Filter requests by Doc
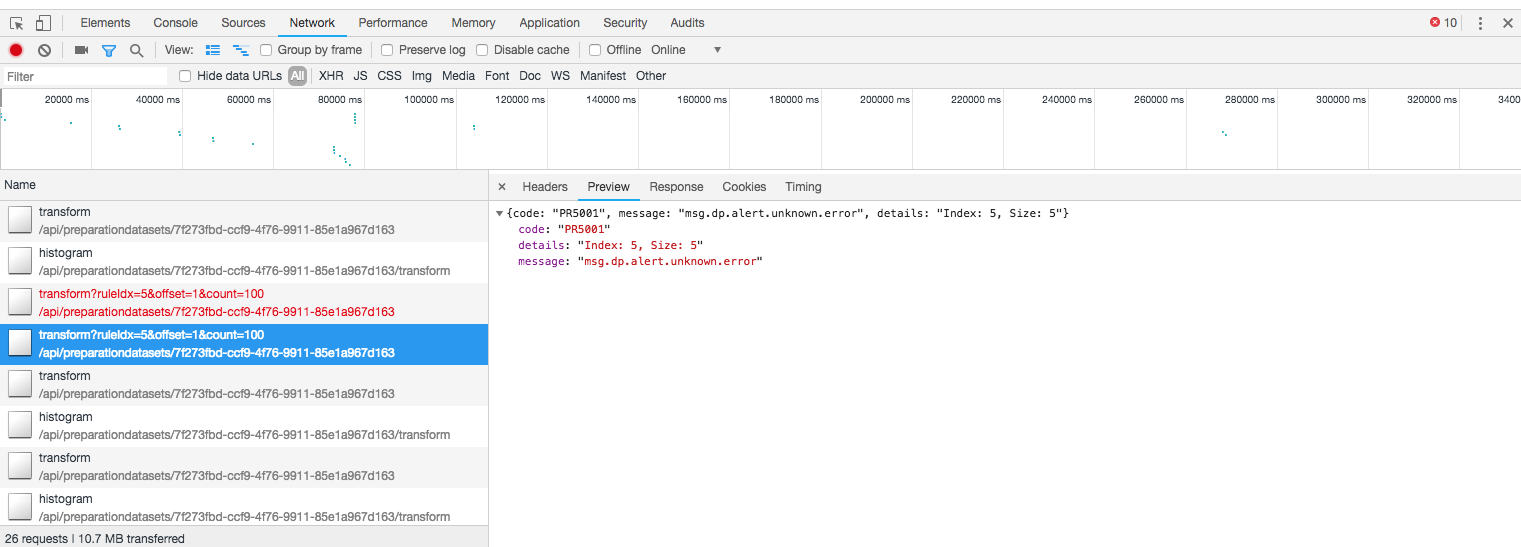 (530, 76)
